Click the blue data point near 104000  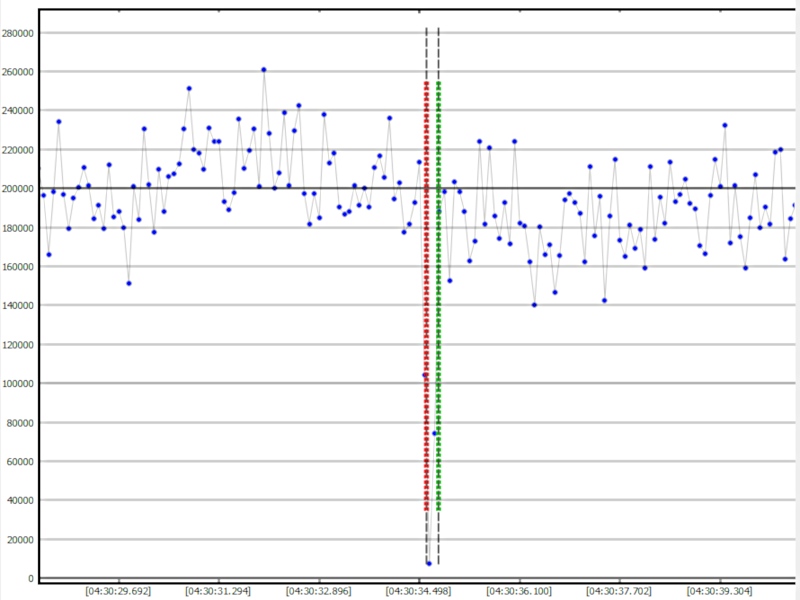tap(424, 376)
